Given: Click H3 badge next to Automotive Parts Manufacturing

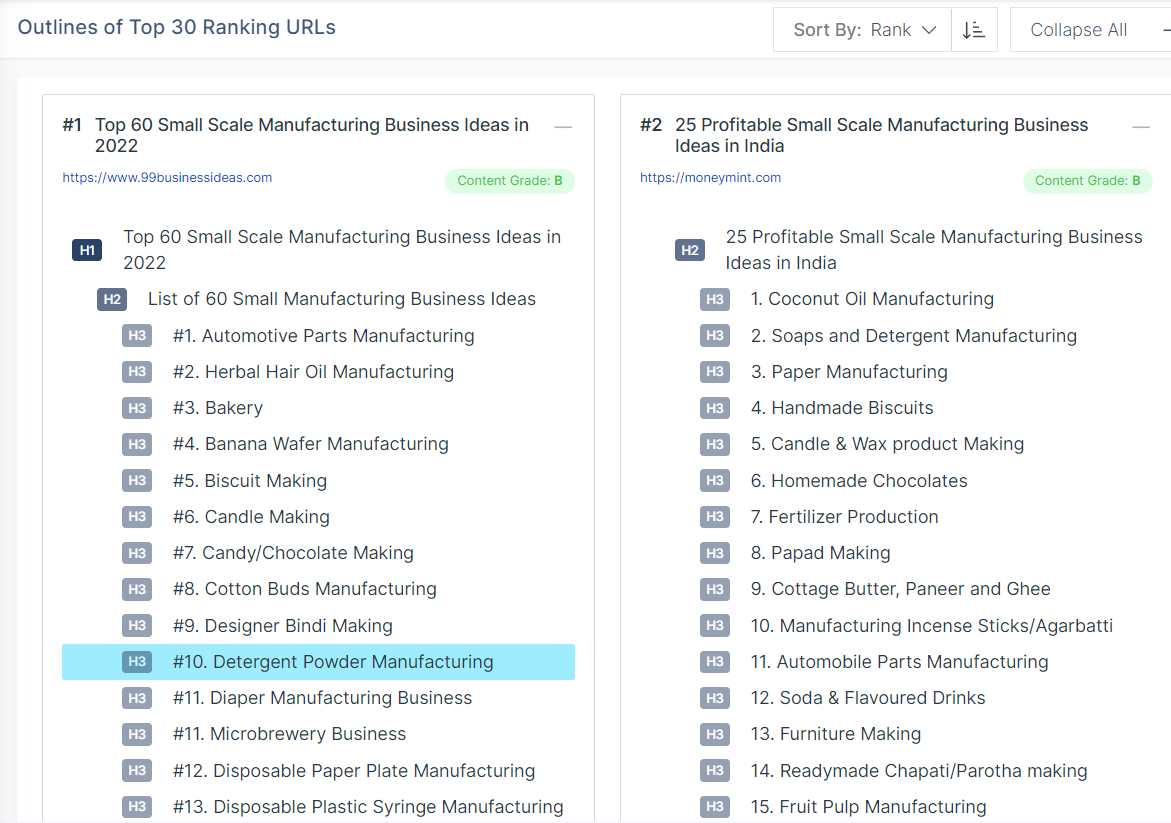Looking at the screenshot, I should pos(137,336).
